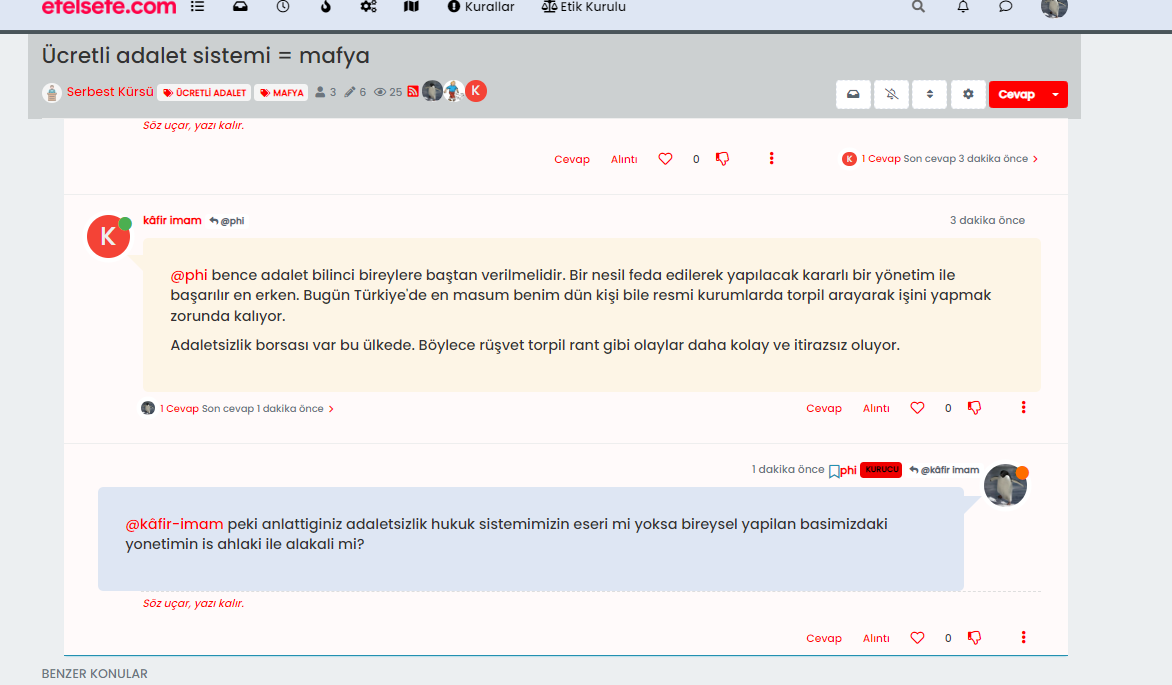Click the ÜCRETLİ ADALET tag

tap(204, 91)
